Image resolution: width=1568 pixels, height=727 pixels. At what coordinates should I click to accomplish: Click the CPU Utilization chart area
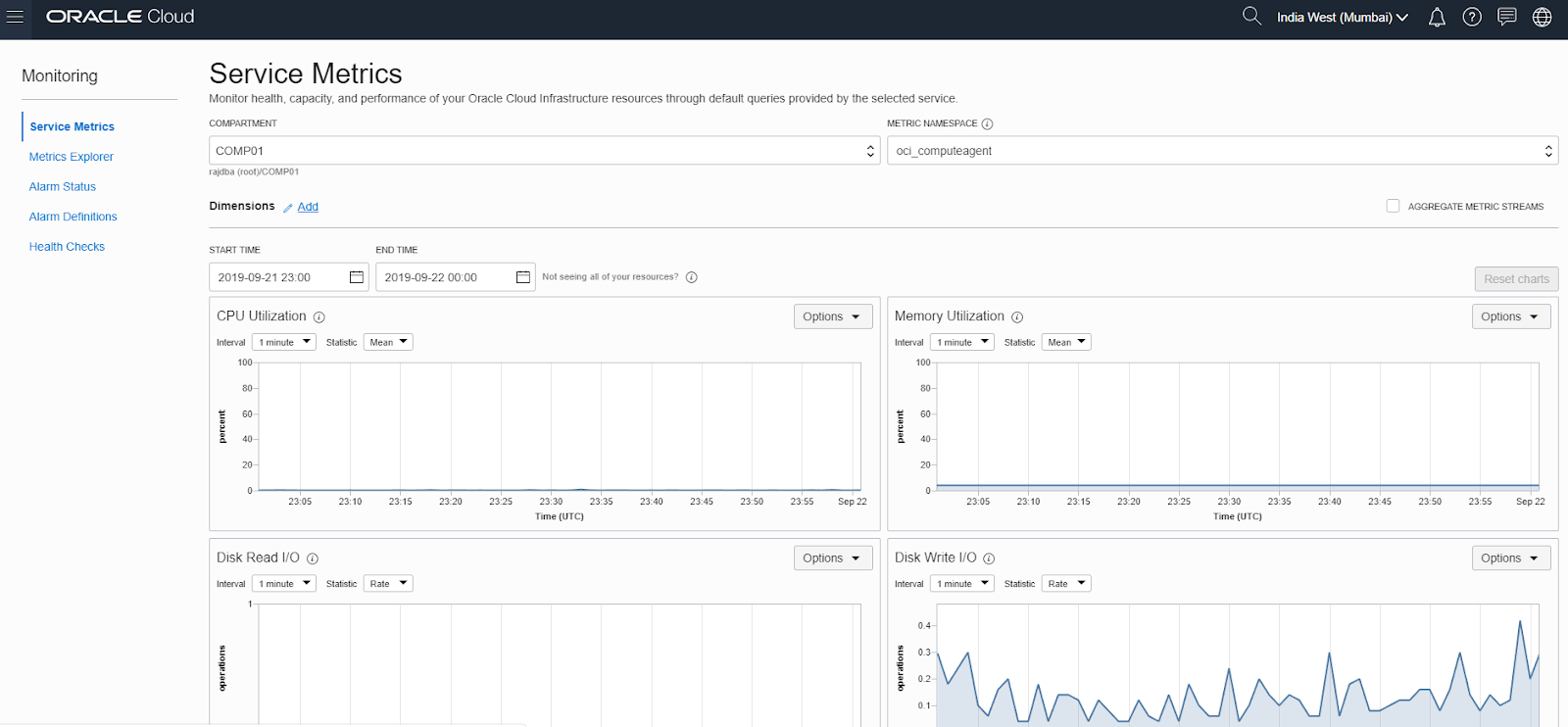pyautogui.click(x=560, y=426)
